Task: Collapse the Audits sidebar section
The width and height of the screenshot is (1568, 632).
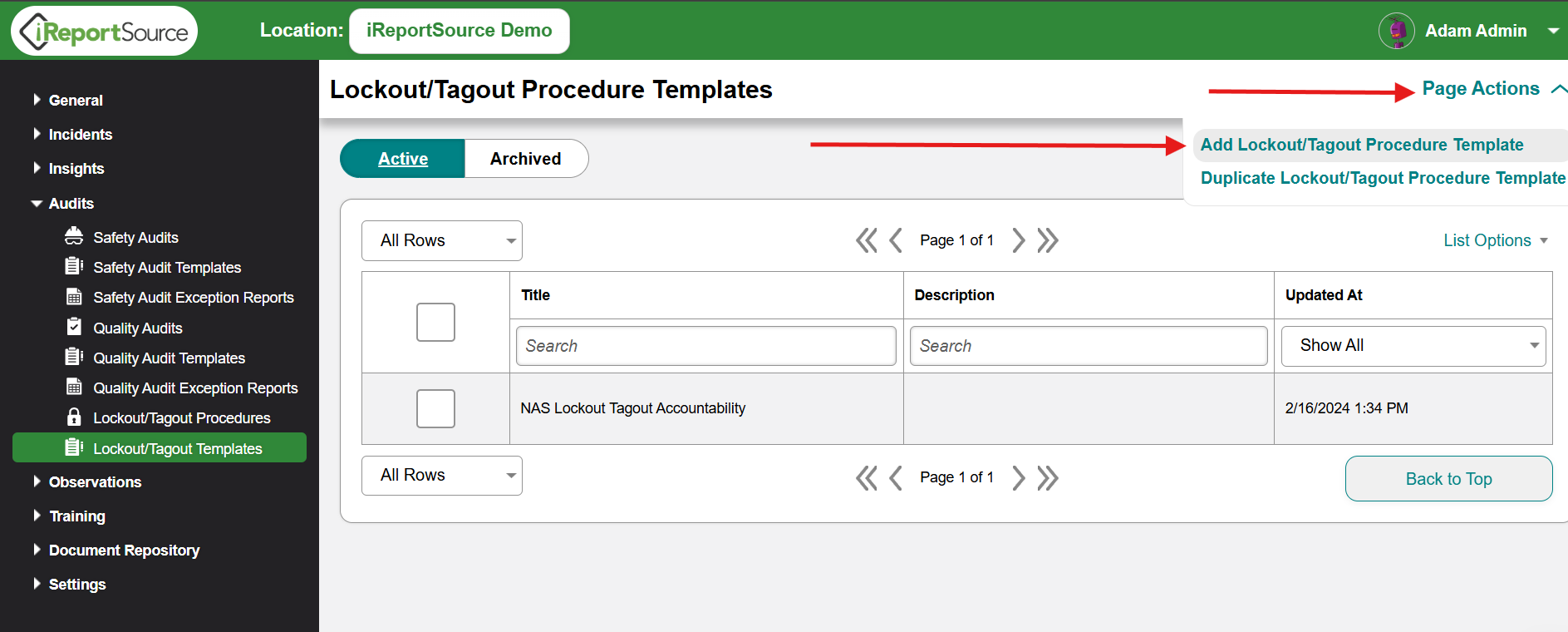Action: 37,203
